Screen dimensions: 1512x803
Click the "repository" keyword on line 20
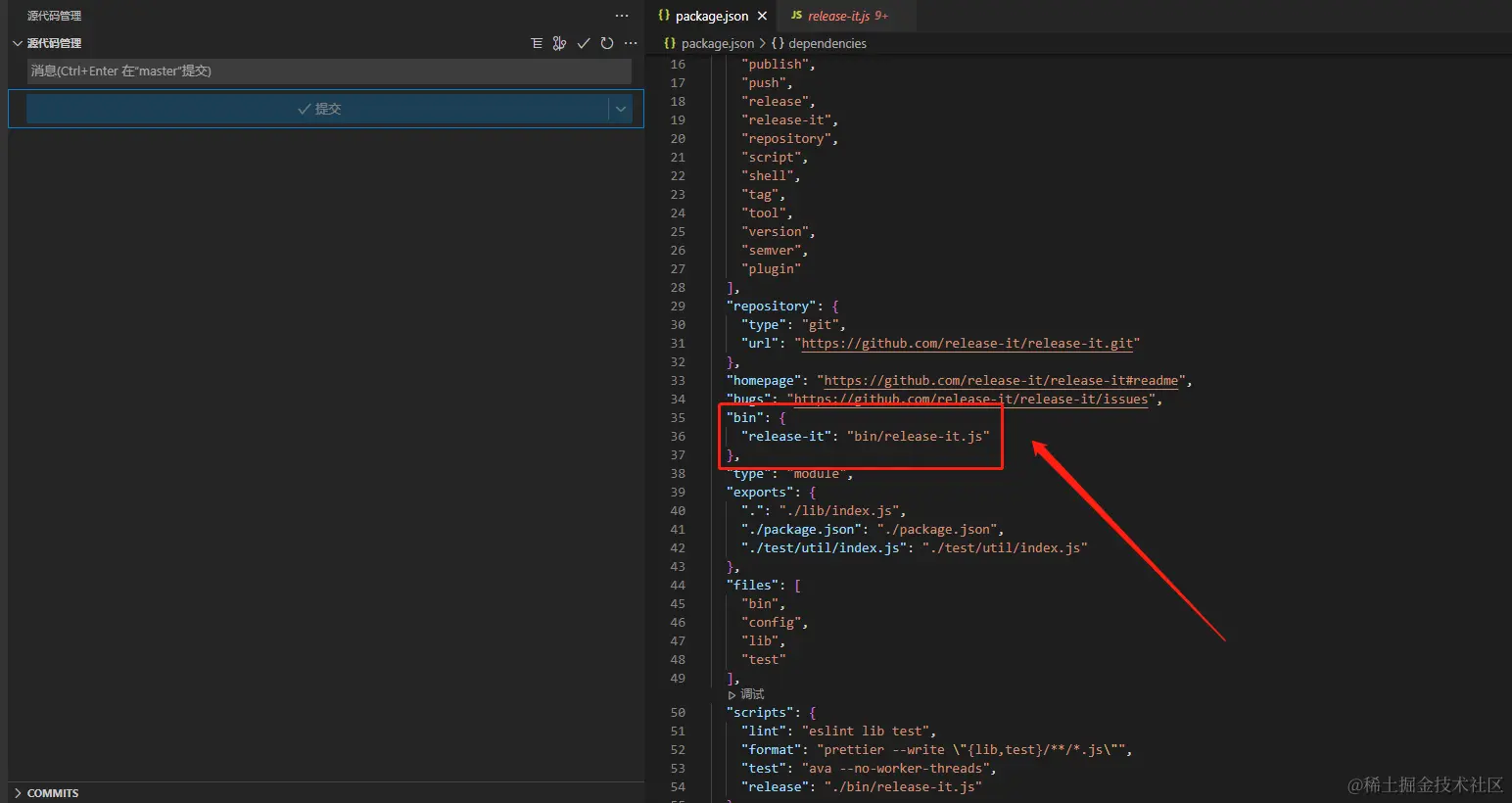(786, 139)
